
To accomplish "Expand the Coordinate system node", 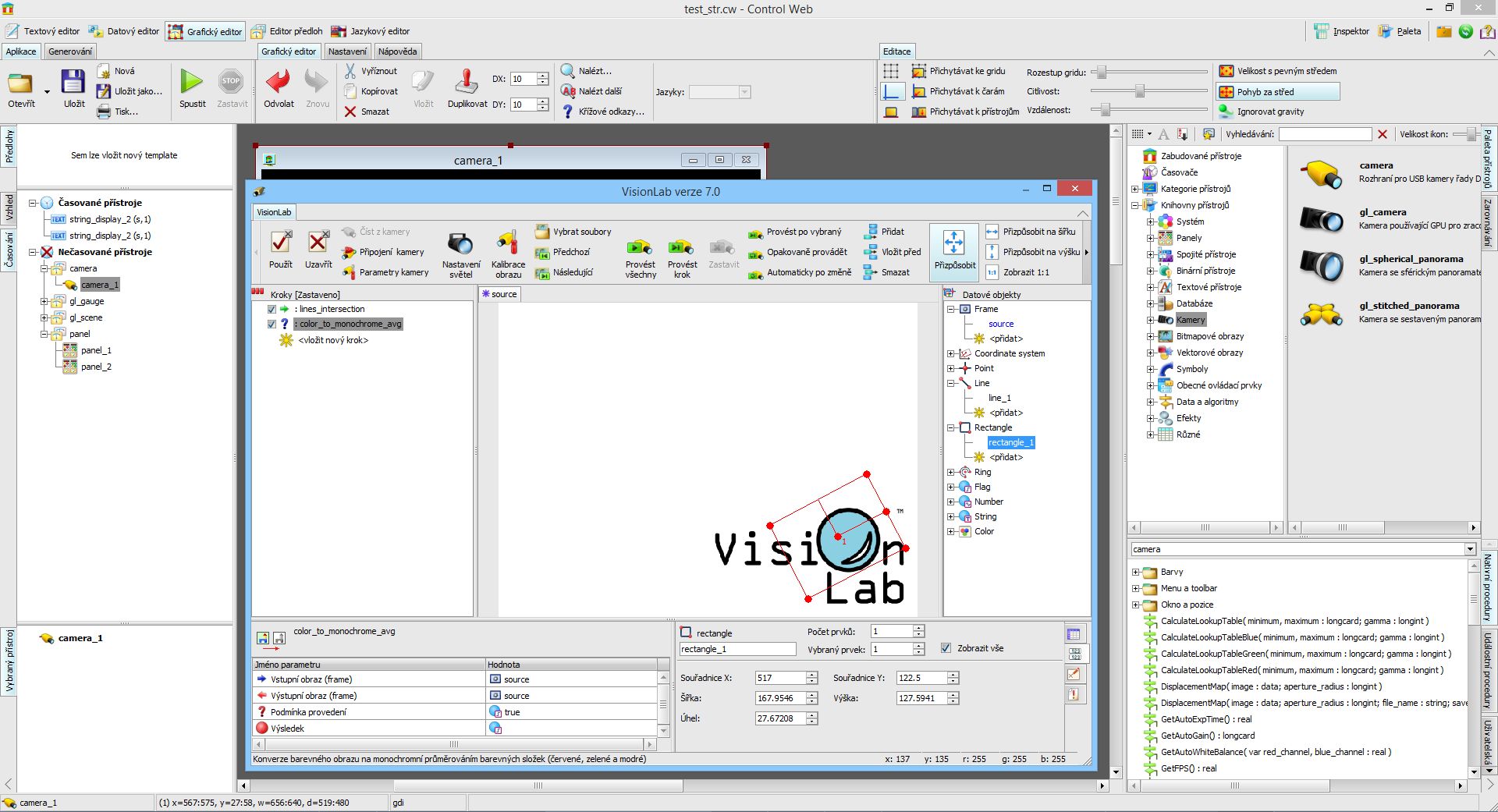I will [x=951, y=353].
